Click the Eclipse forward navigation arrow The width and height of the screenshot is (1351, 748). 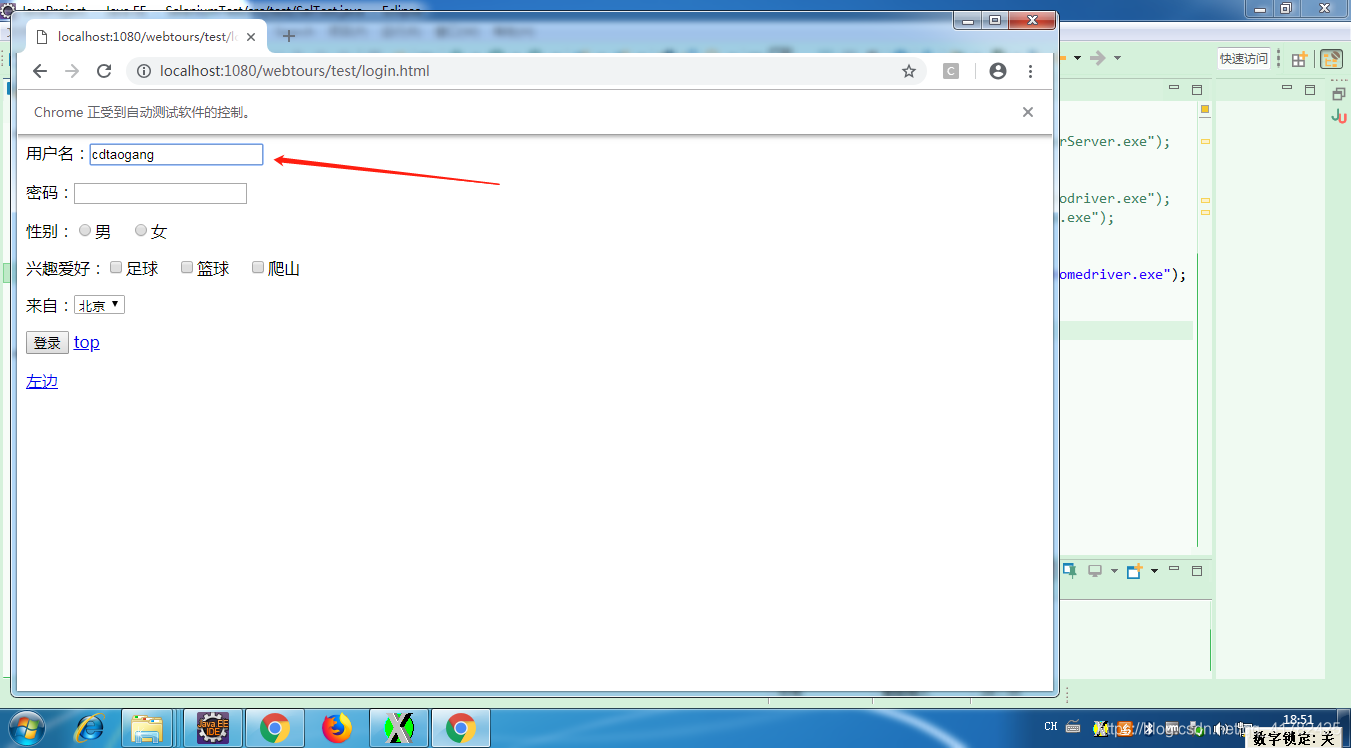(x=1098, y=58)
